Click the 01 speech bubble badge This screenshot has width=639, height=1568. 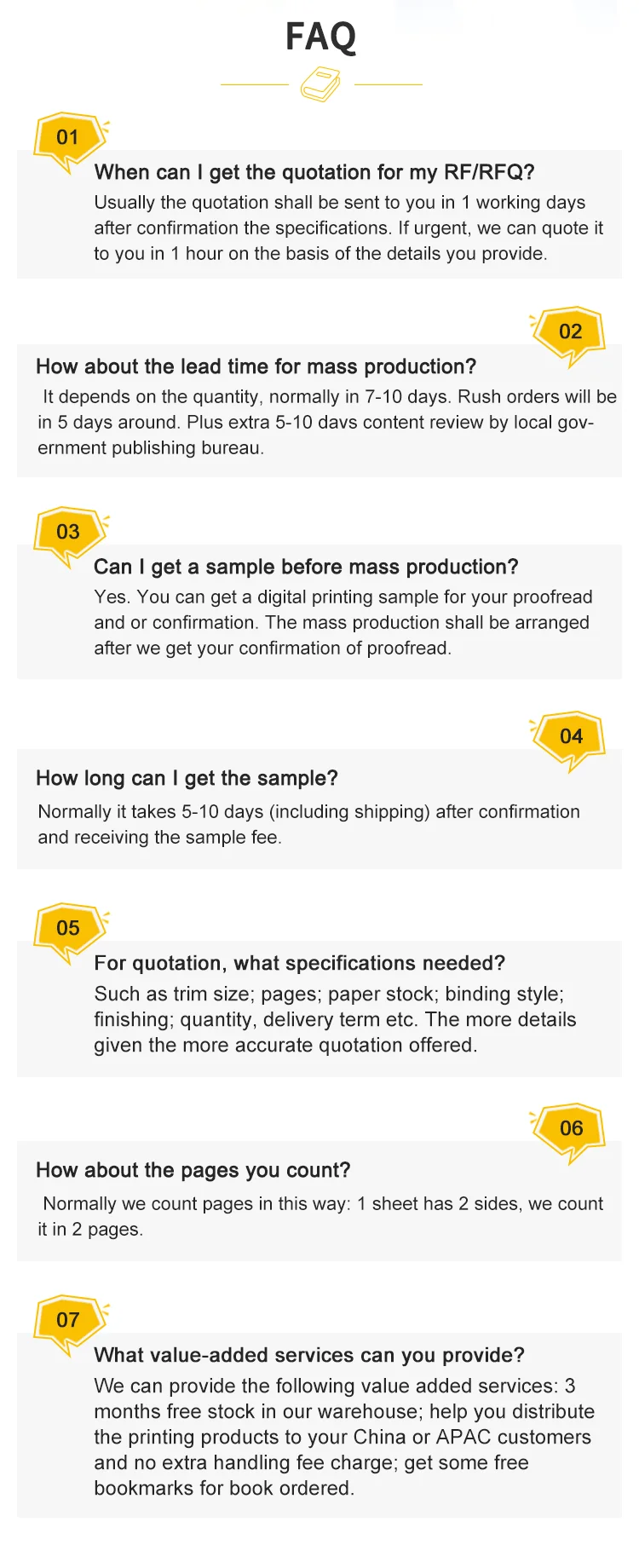pos(68,138)
